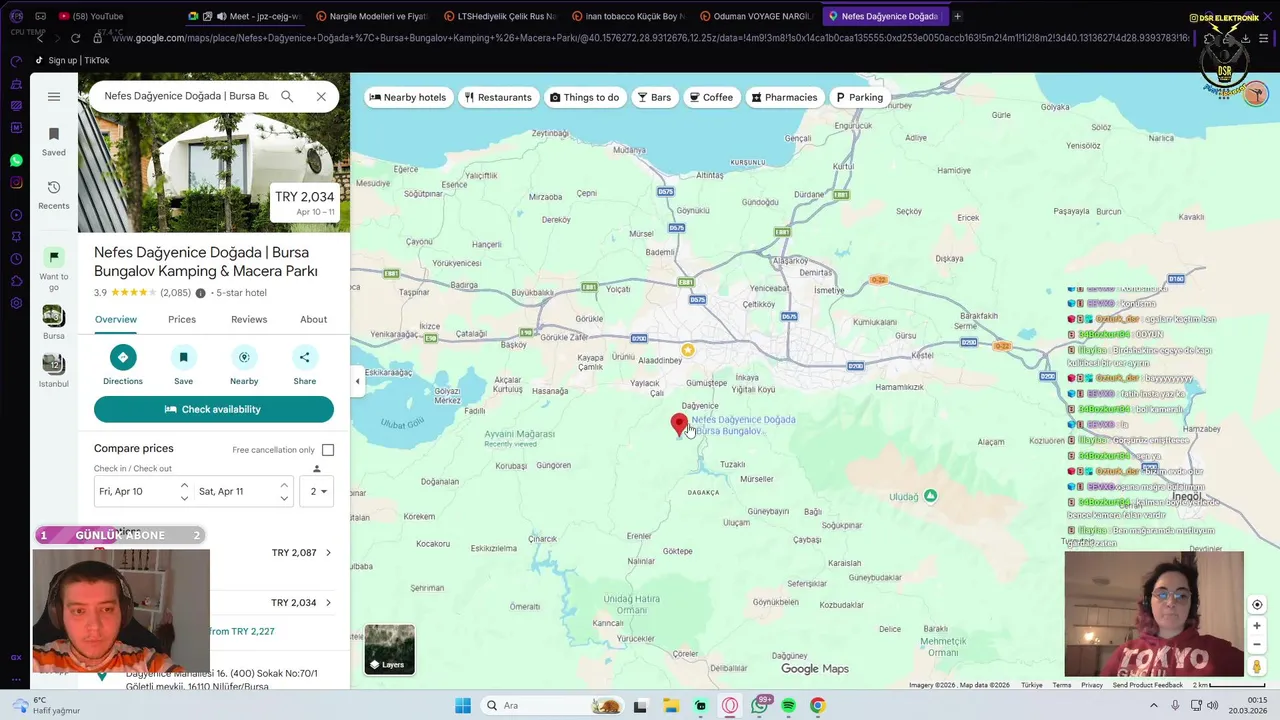This screenshot has width=1280, height=720.
Task: Go back in browser history
Action: tap(40, 38)
